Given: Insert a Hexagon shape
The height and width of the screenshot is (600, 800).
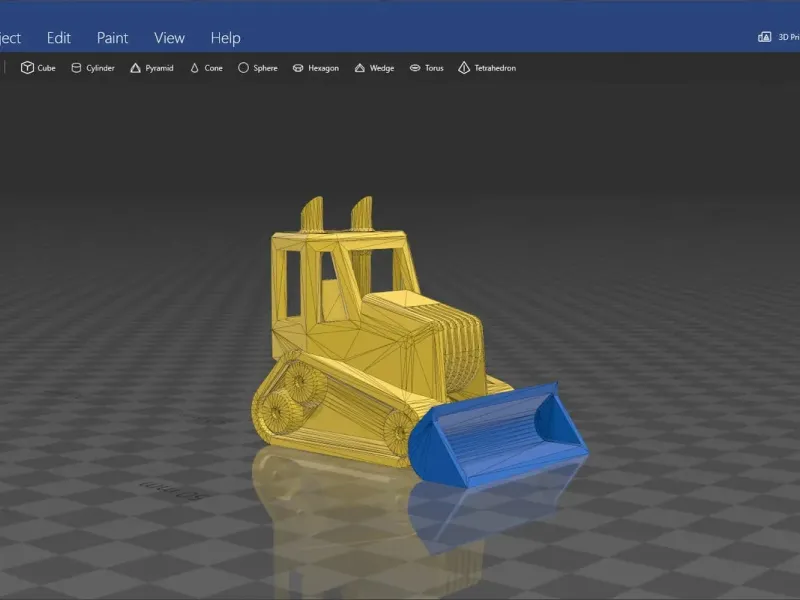Looking at the screenshot, I should coord(316,68).
